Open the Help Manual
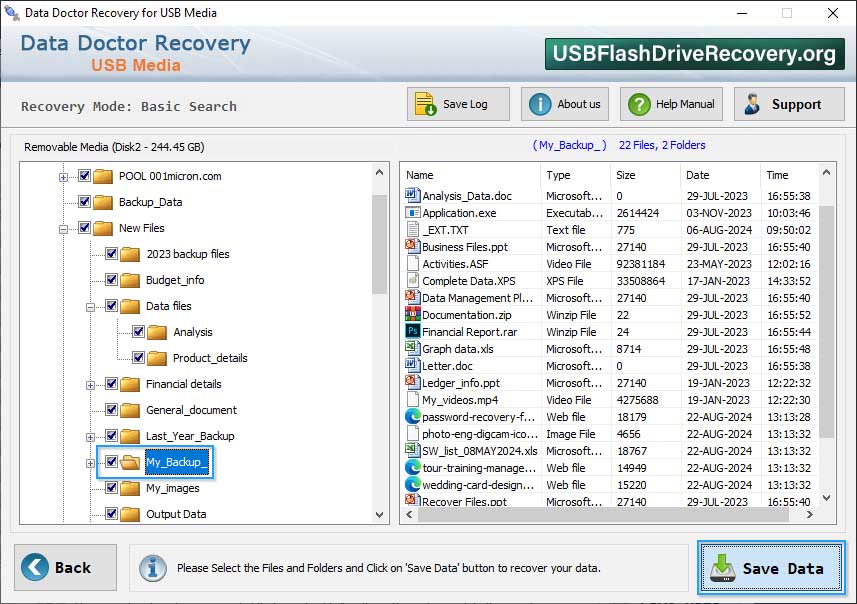Image resolution: width=857 pixels, height=604 pixels. click(671, 104)
